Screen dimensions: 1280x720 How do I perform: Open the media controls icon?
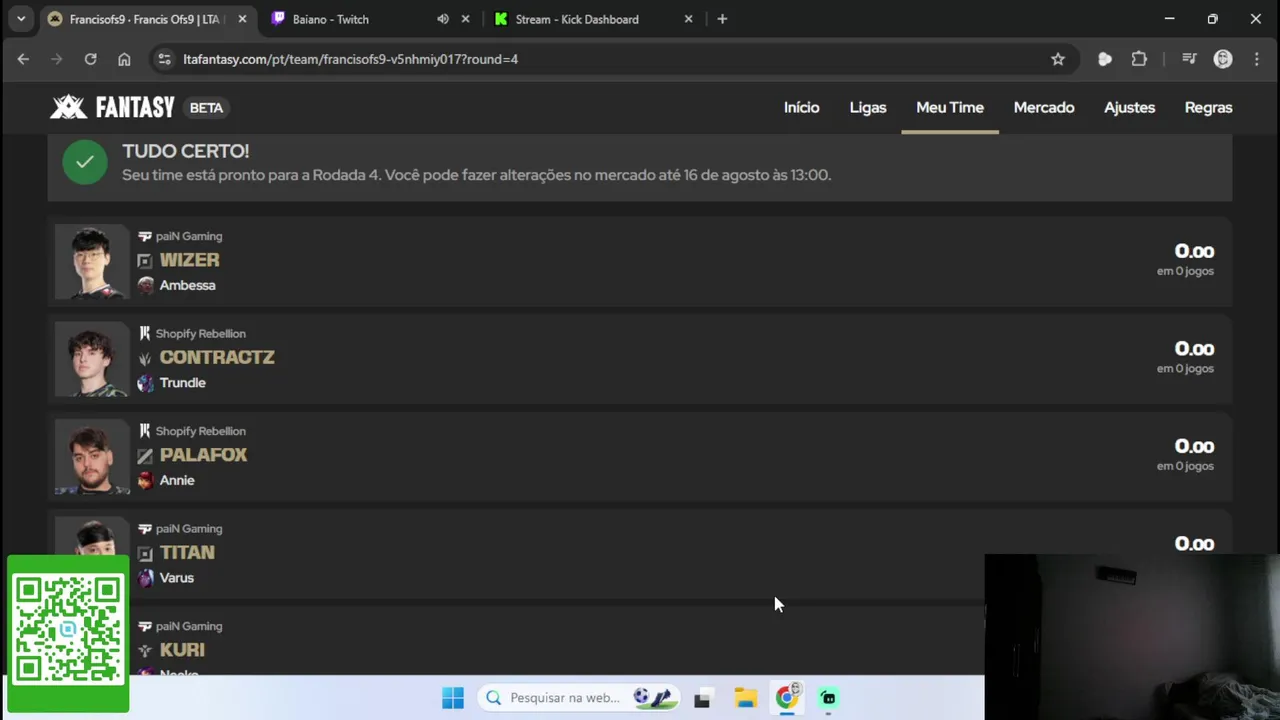tap(1189, 59)
